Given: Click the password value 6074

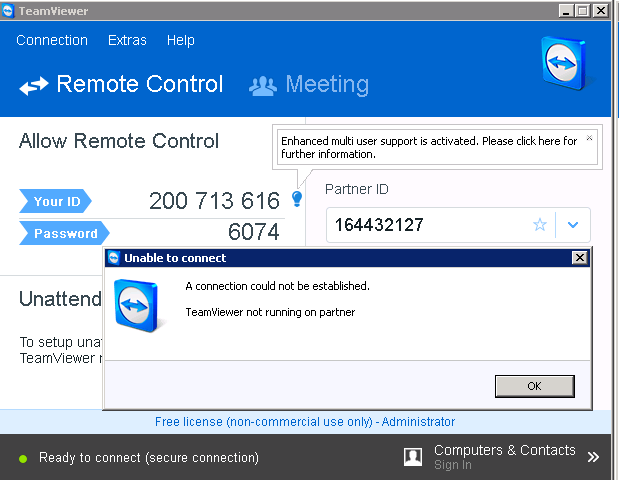Looking at the screenshot, I should 253,231.
